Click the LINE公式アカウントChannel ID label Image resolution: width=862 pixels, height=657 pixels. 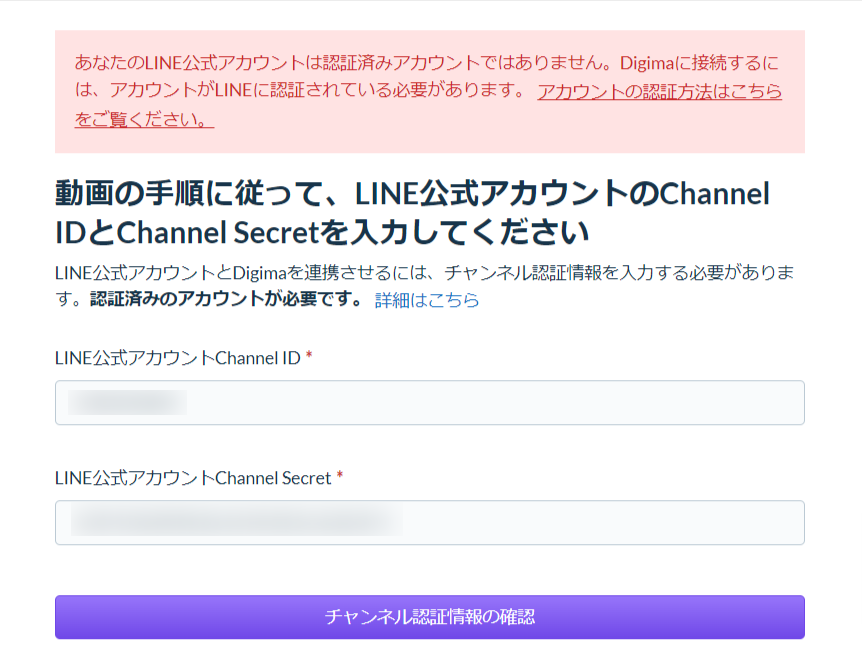click(178, 358)
